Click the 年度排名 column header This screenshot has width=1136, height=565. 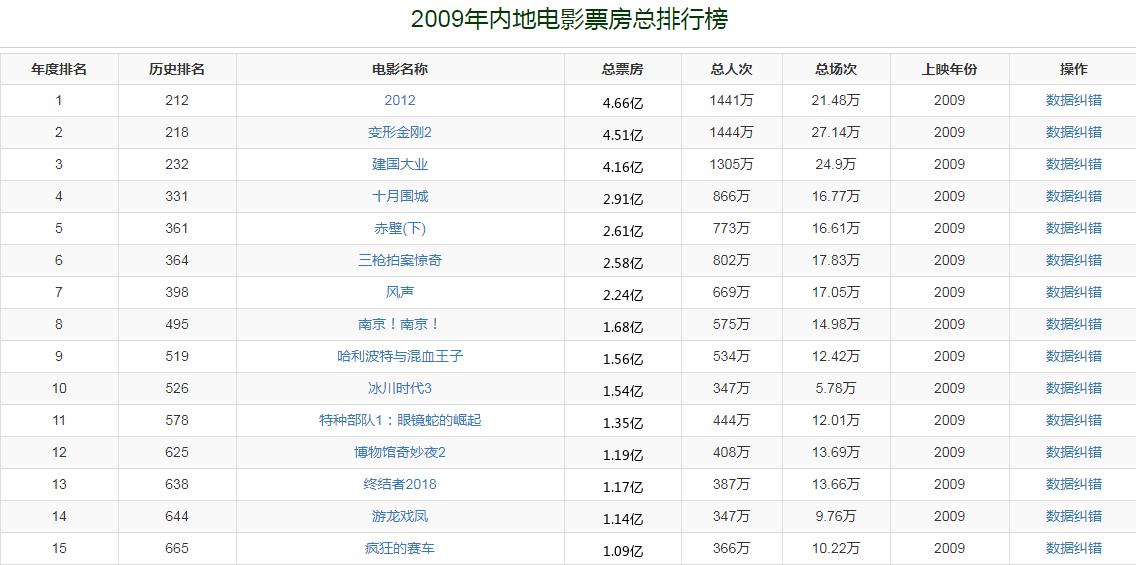(59, 69)
